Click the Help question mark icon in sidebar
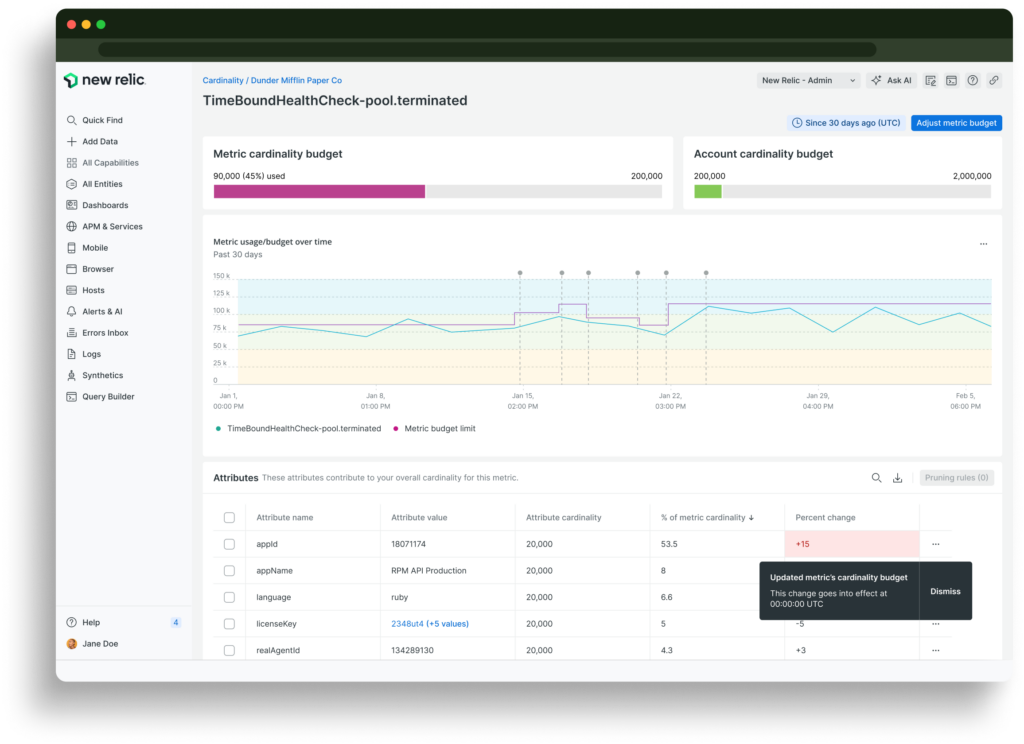This screenshot has width=1024, height=744. tap(71, 623)
